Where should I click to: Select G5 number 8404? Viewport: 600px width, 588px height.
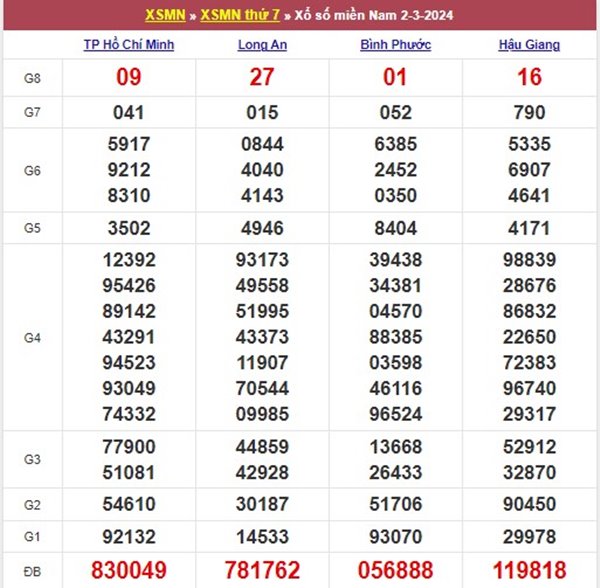tap(396, 229)
